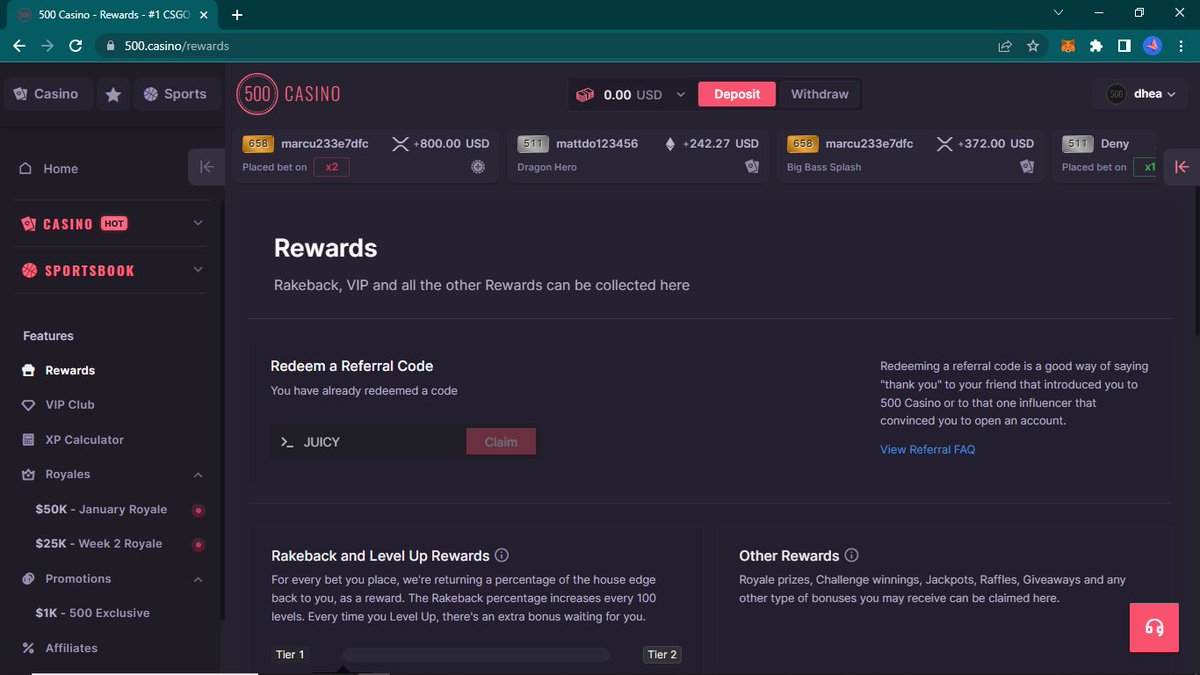
Task: Click the XP Calculator icon
Action: point(28,440)
